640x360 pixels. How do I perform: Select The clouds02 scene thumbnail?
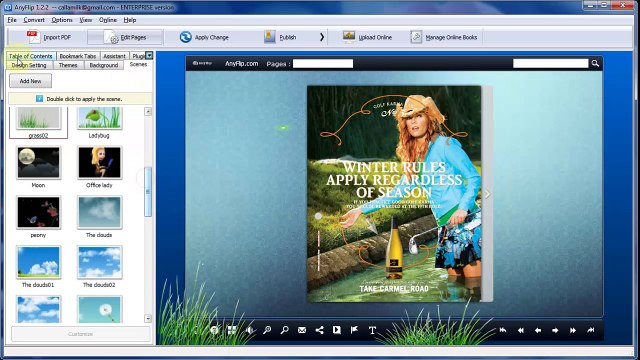click(100, 262)
